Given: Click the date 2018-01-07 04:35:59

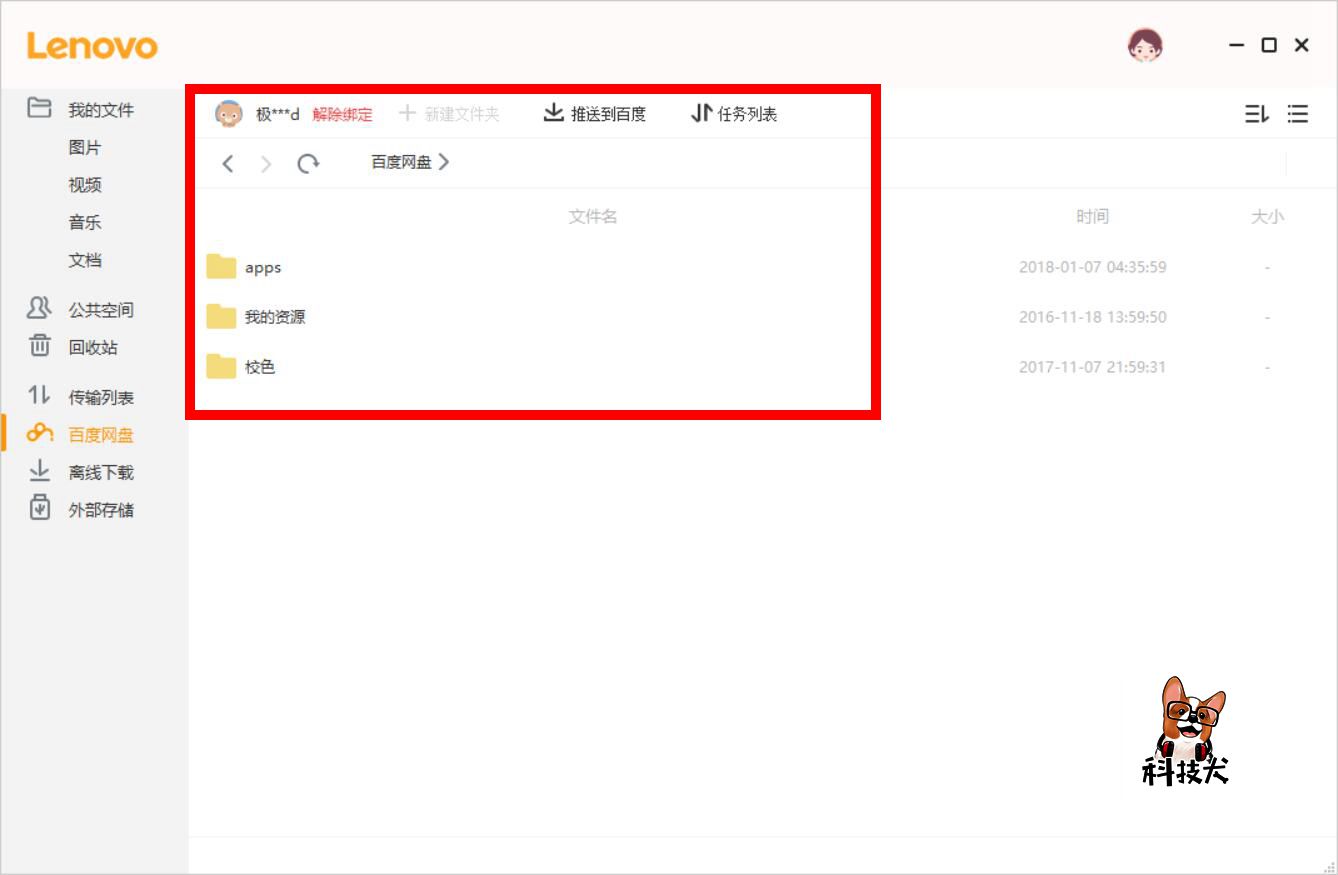Looking at the screenshot, I should (1093, 267).
